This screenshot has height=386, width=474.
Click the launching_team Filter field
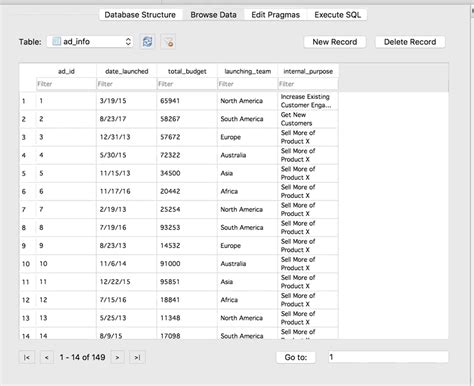click(x=247, y=84)
